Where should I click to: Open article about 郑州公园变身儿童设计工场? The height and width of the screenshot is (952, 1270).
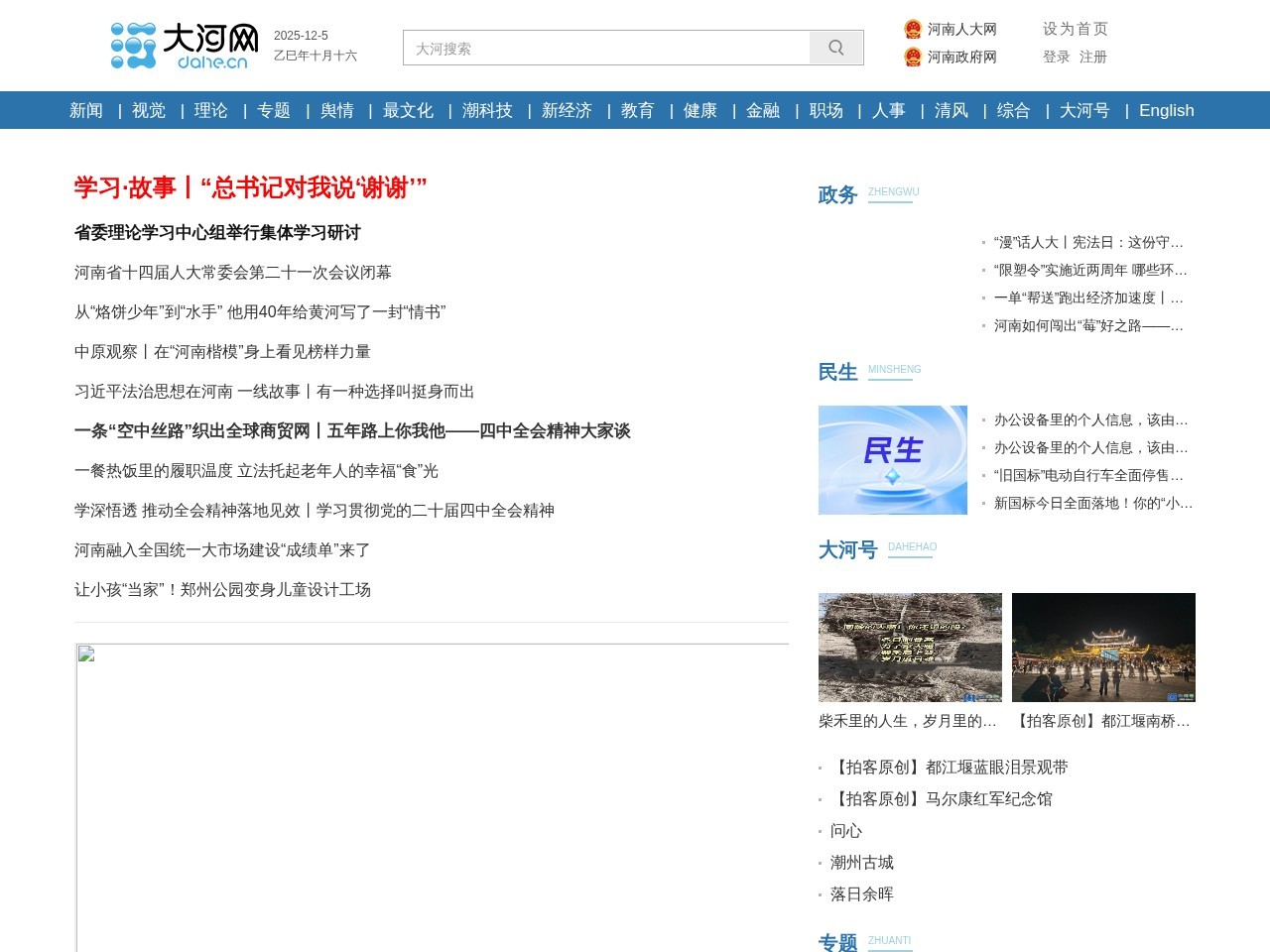tap(222, 589)
